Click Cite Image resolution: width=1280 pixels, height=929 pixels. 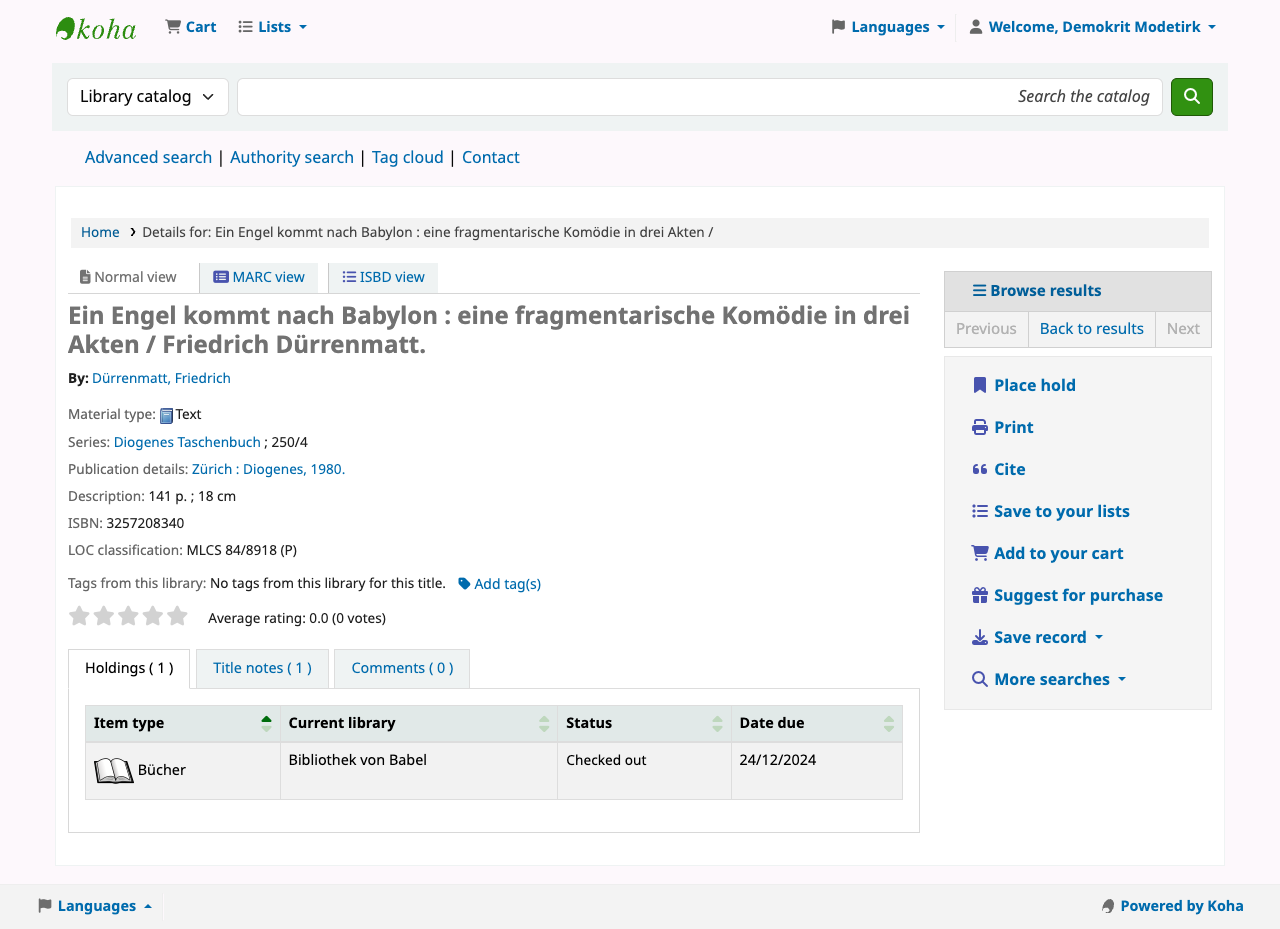pyautogui.click(x=999, y=470)
